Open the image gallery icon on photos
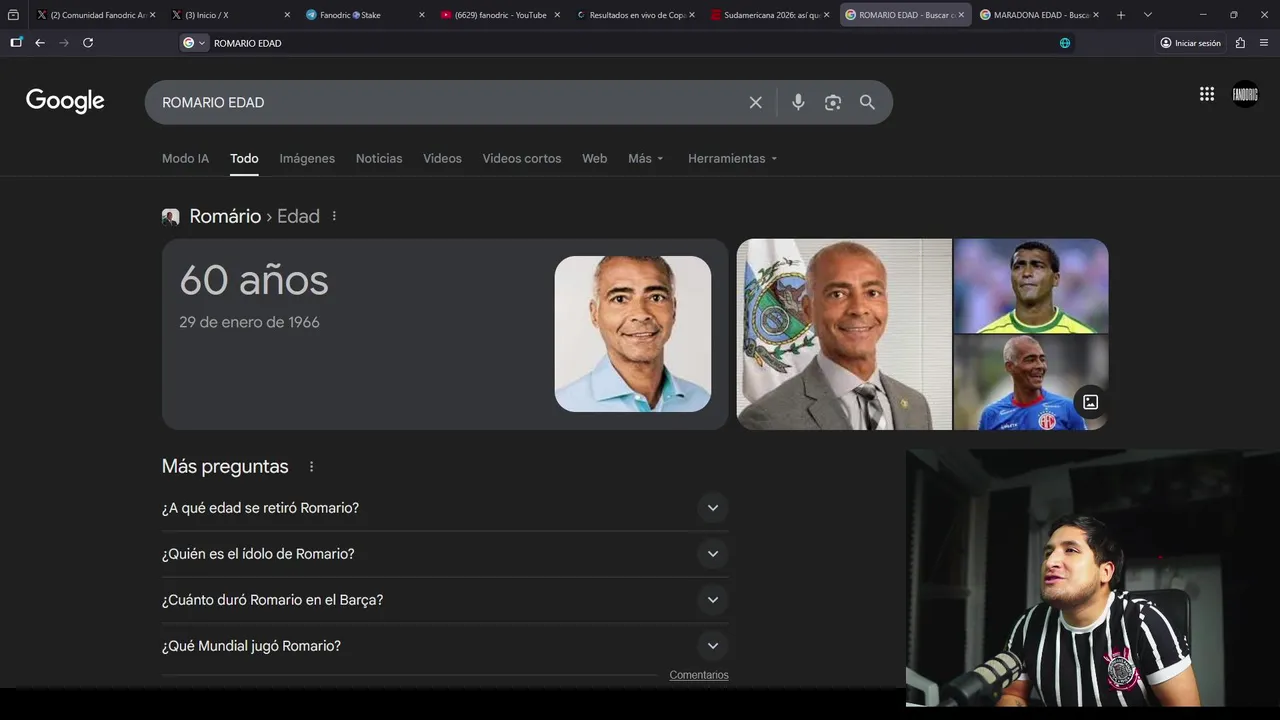The image size is (1280, 720). tap(1090, 402)
